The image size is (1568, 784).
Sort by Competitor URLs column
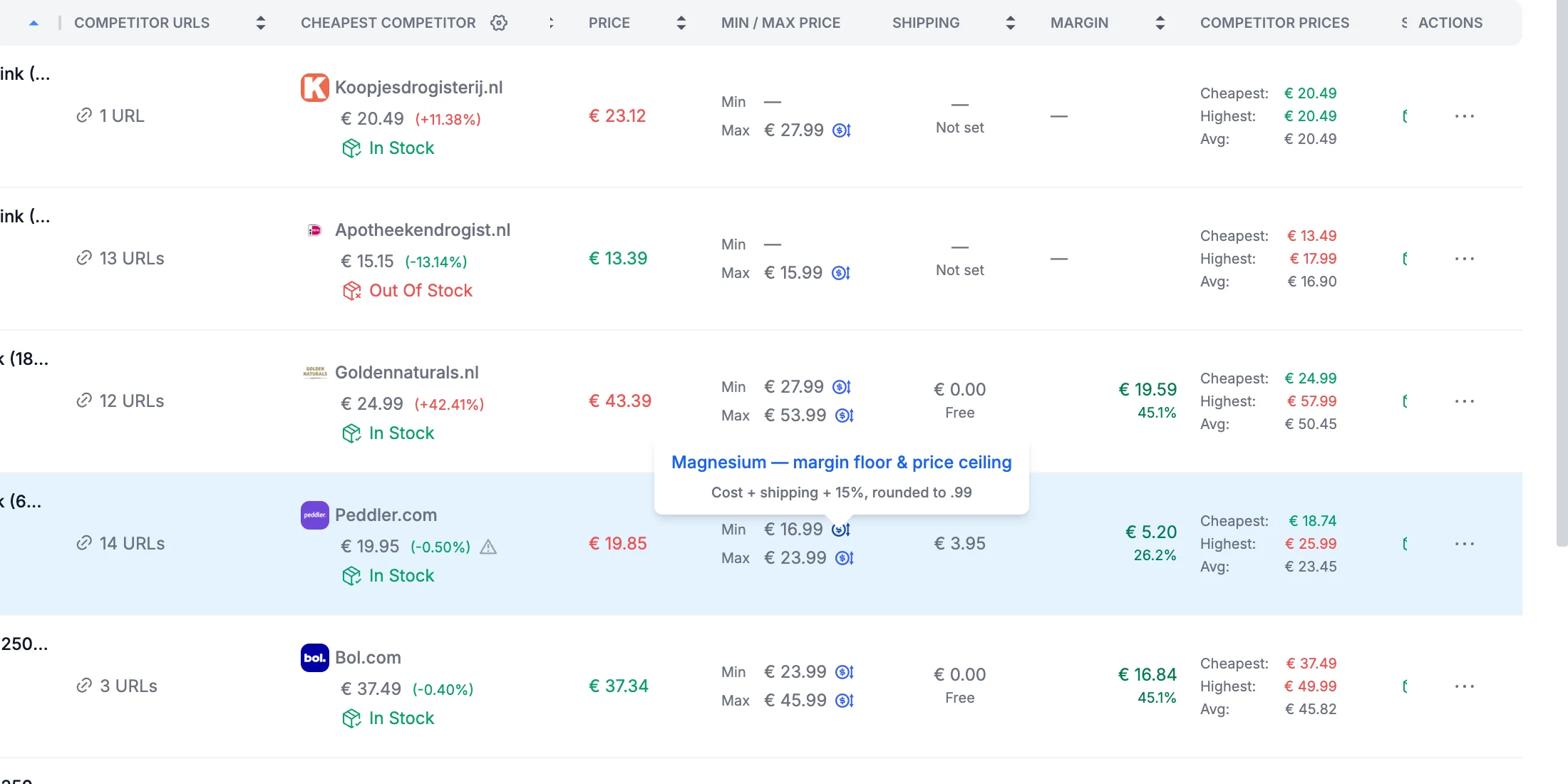point(261,23)
